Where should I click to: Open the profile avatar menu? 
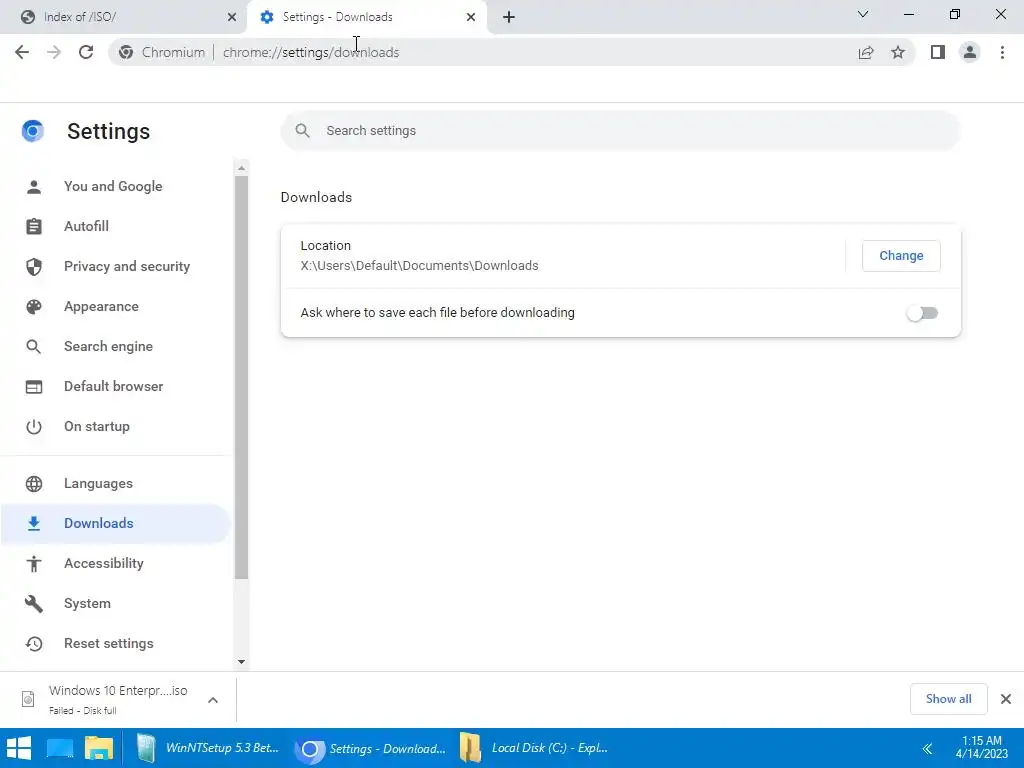[x=970, y=52]
